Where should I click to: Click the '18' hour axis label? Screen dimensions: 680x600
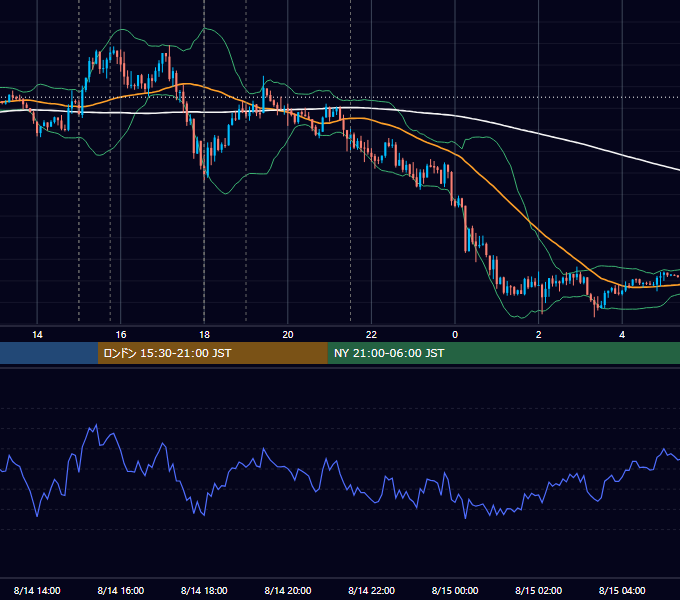pos(204,335)
